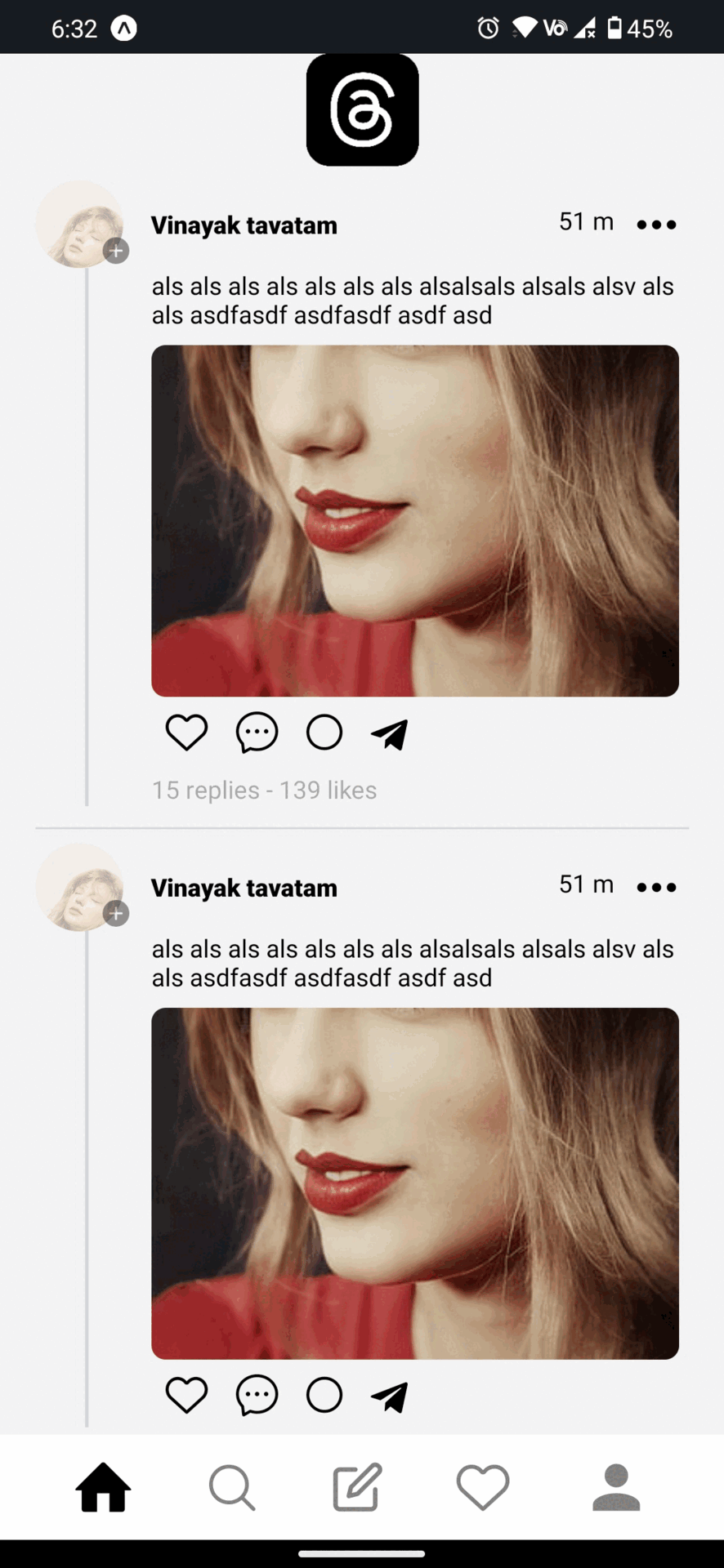Open Activity heart tab in bottom navigation
The height and width of the screenshot is (1568, 724).
pos(483,1487)
